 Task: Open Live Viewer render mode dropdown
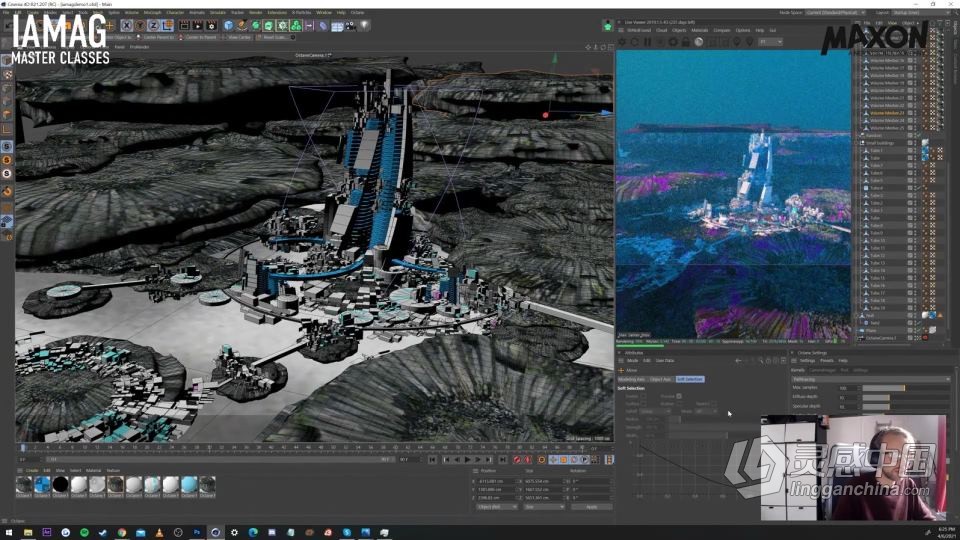[x=770, y=42]
